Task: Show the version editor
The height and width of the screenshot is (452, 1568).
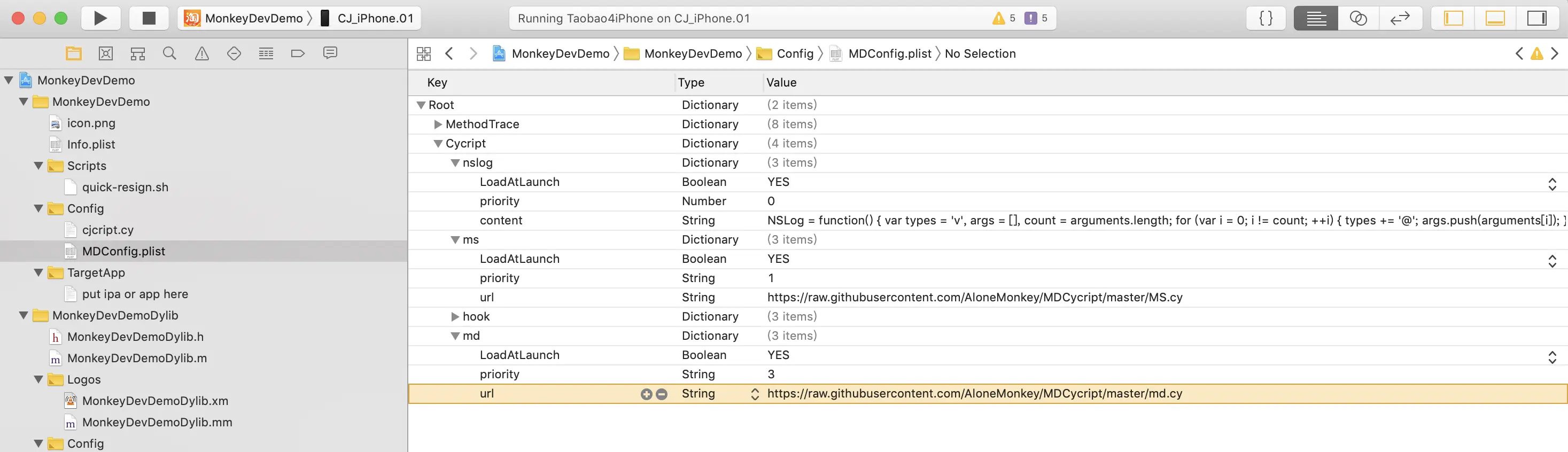Action: pyautogui.click(x=1400, y=18)
